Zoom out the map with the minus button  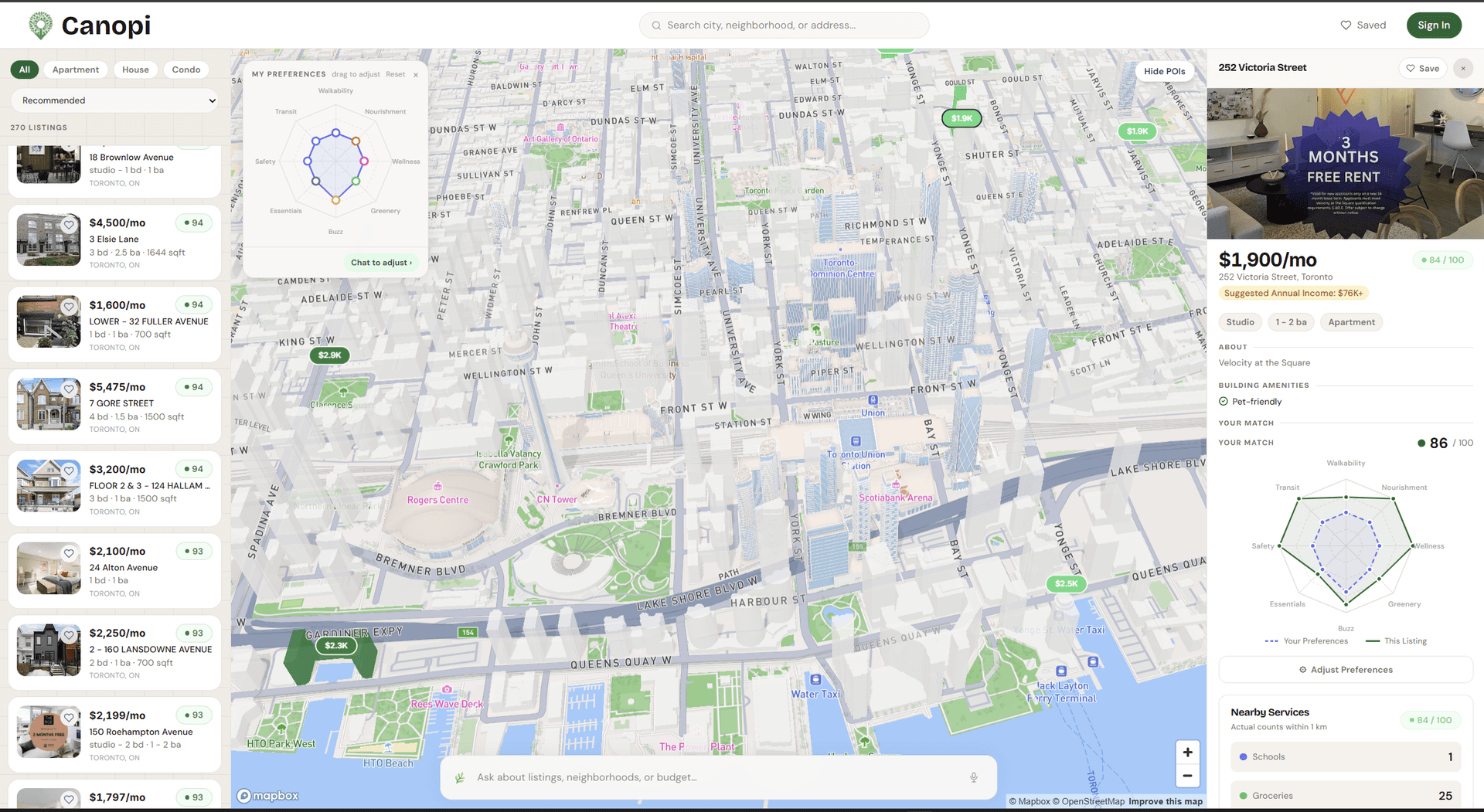pos(1187,776)
